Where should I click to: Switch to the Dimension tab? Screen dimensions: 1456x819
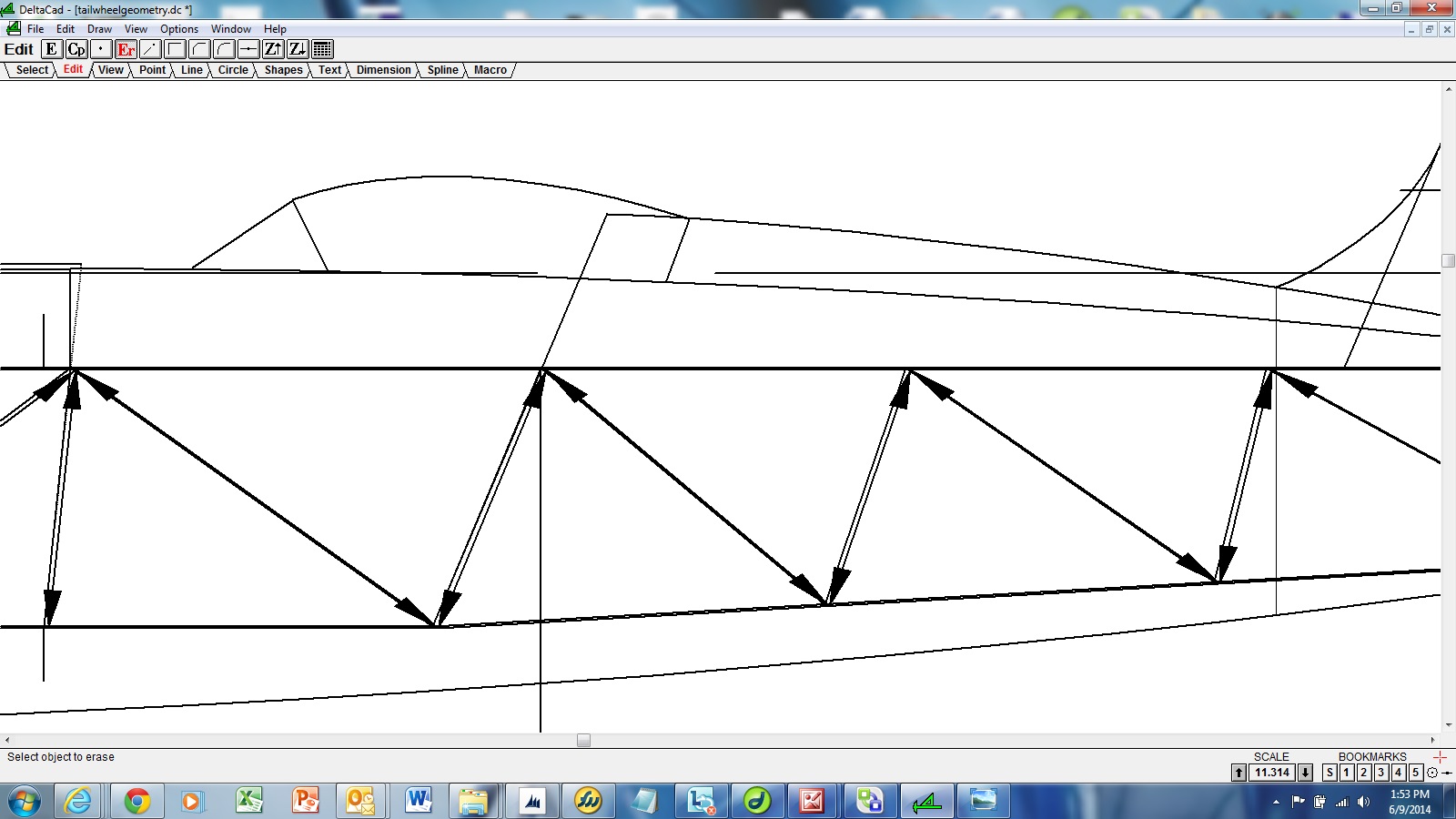click(x=383, y=70)
